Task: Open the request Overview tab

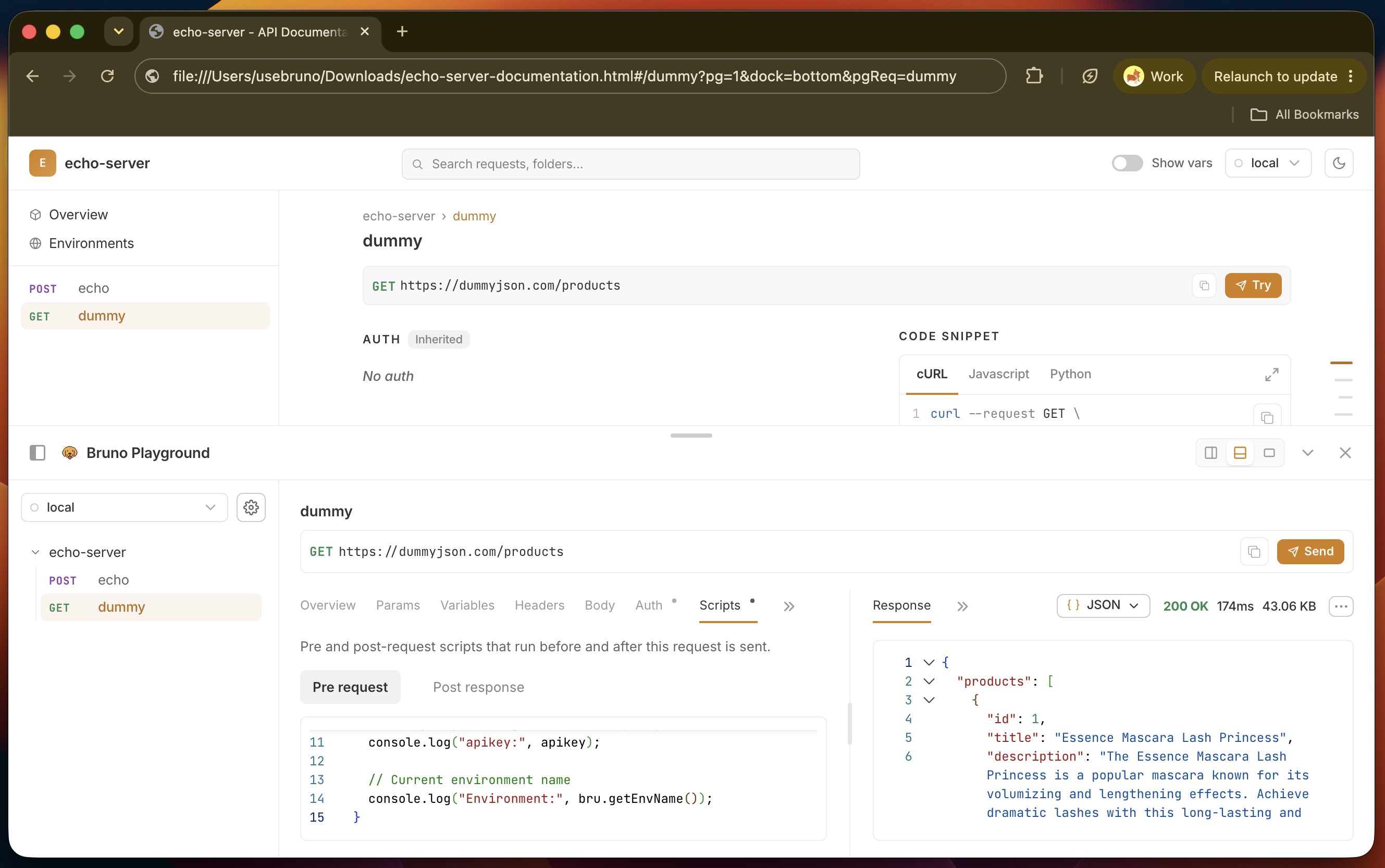Action: [328, 605]
